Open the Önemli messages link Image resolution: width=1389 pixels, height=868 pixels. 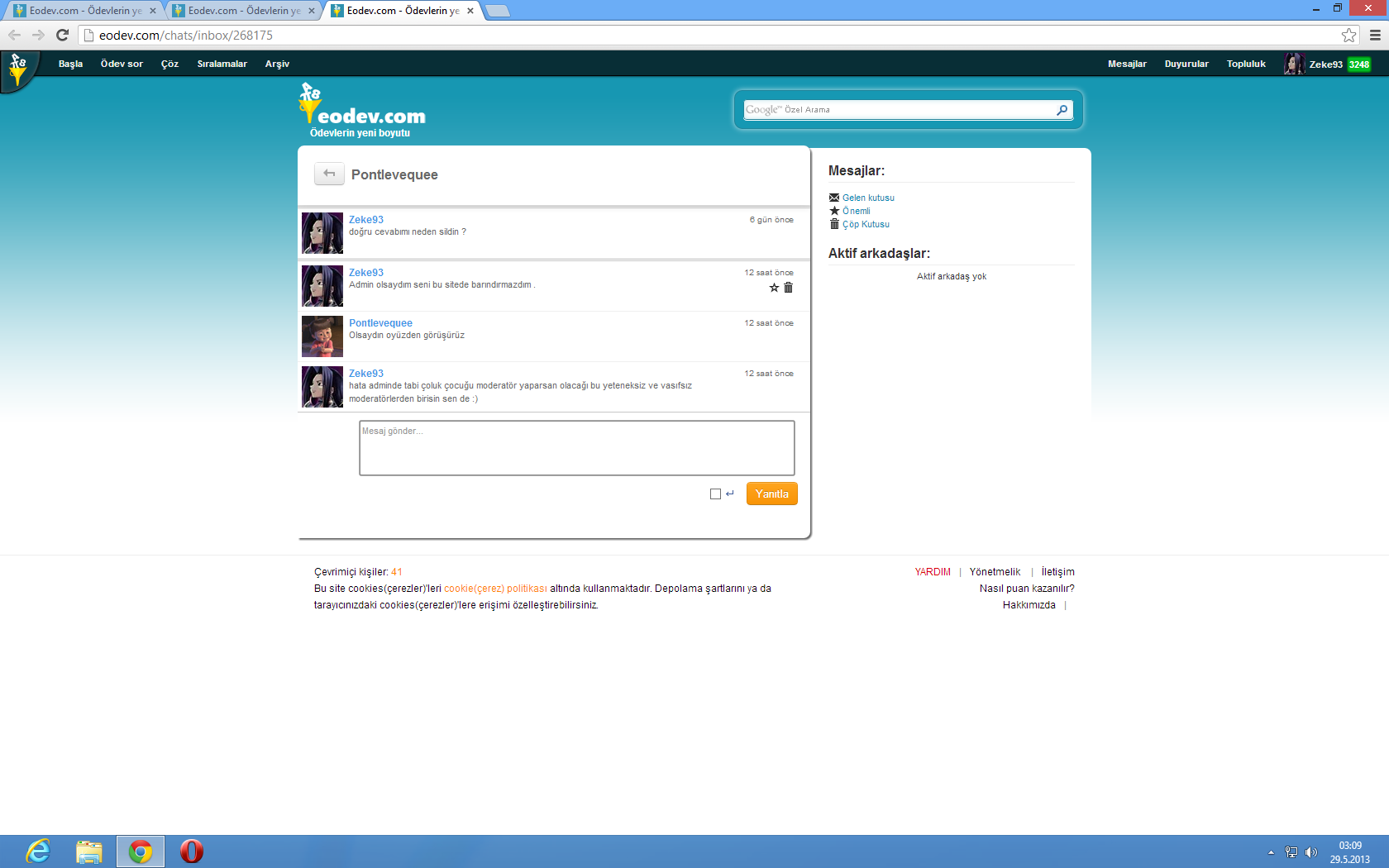(857, 211)
